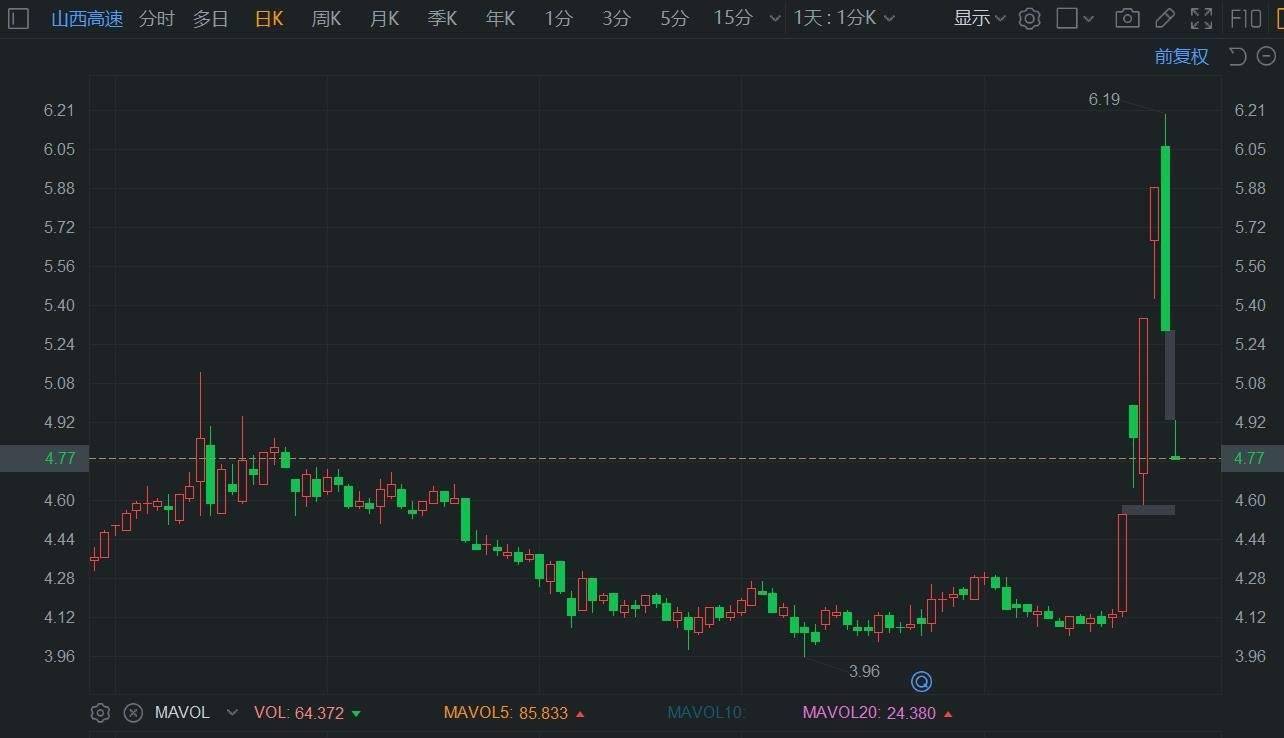Click the right axis 5.40 price label

[1250, 305]
